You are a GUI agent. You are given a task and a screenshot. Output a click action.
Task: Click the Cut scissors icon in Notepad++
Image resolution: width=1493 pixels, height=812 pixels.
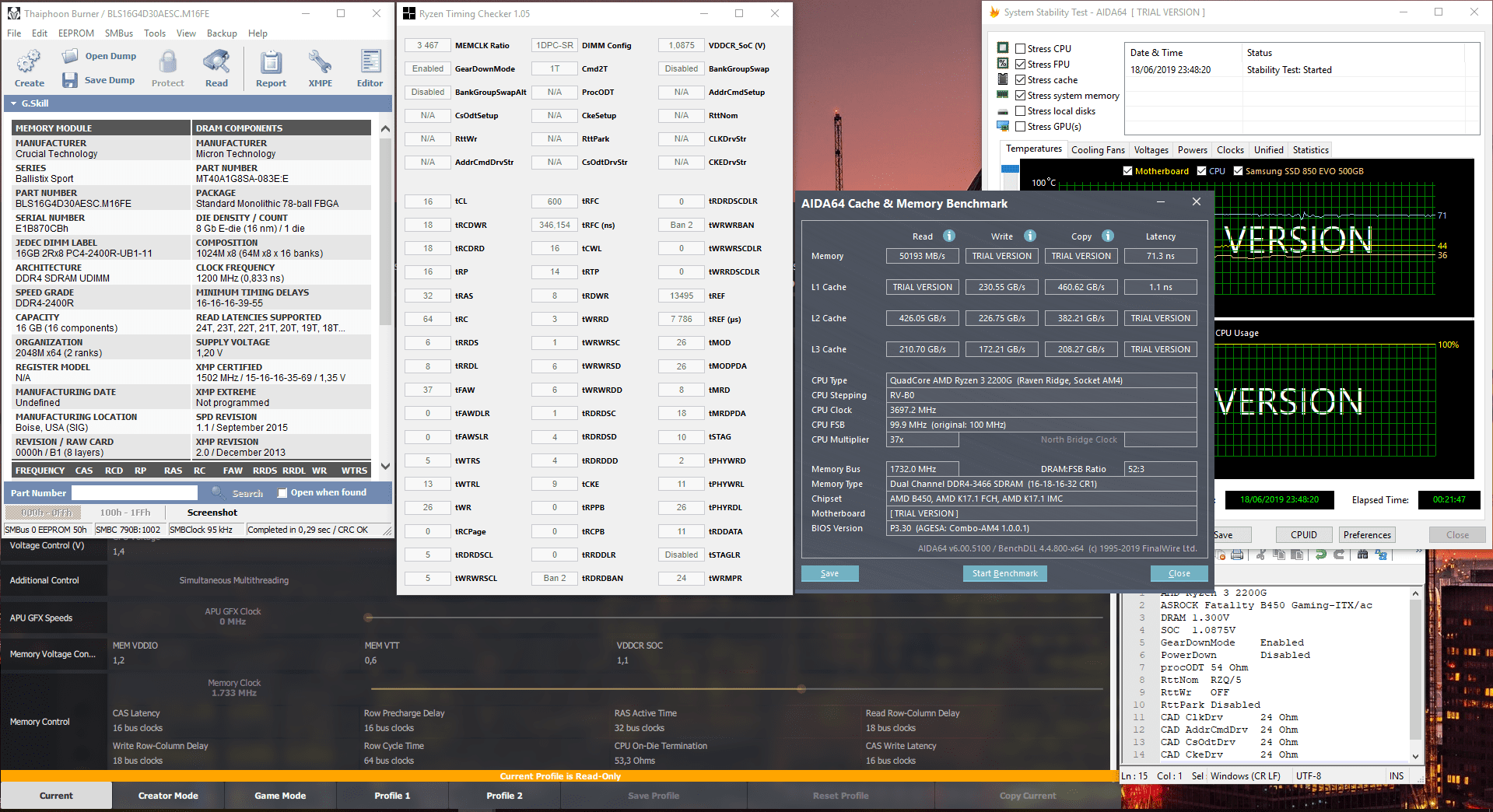pos(1260,555)
